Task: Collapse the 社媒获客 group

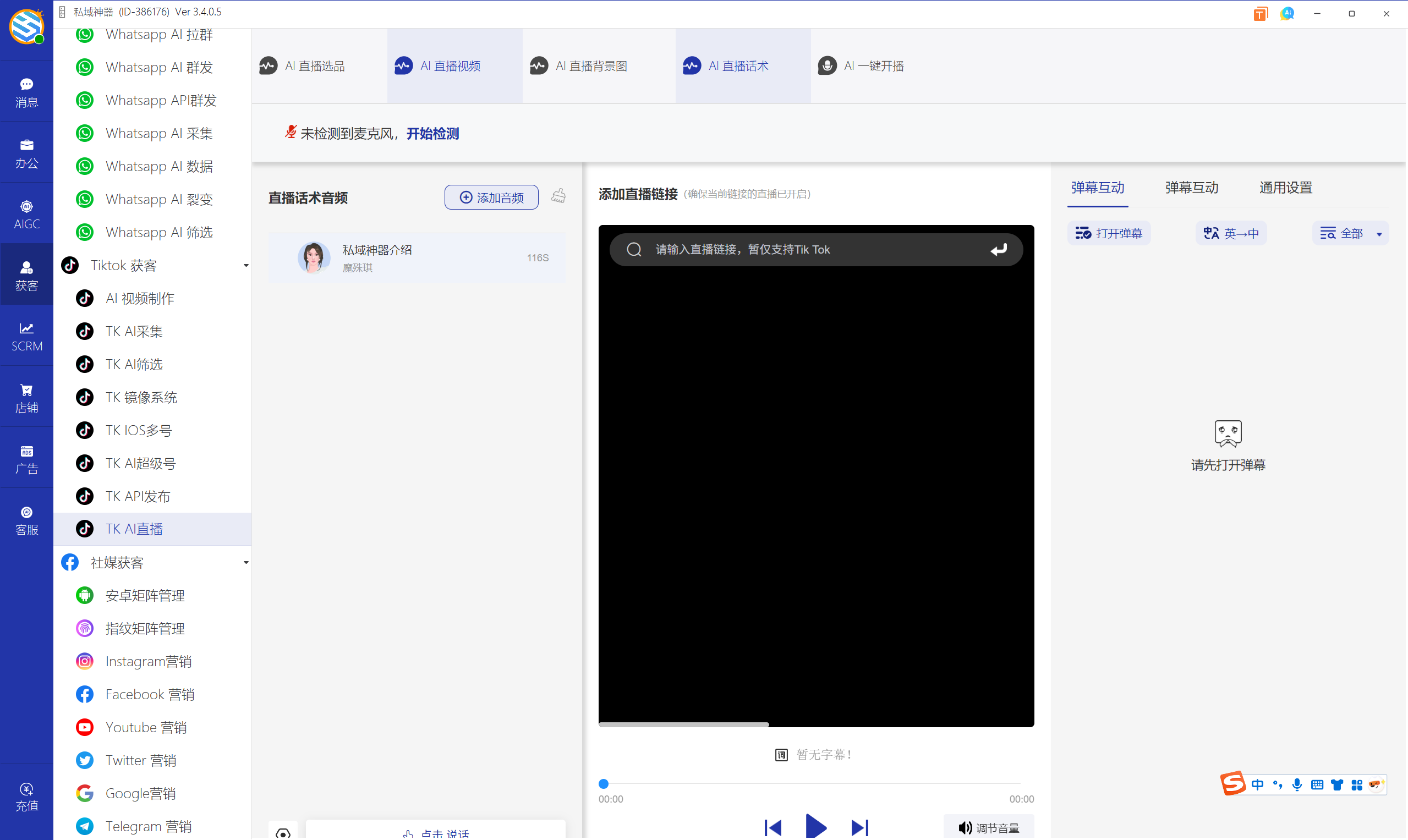Action: pos(246,563)
